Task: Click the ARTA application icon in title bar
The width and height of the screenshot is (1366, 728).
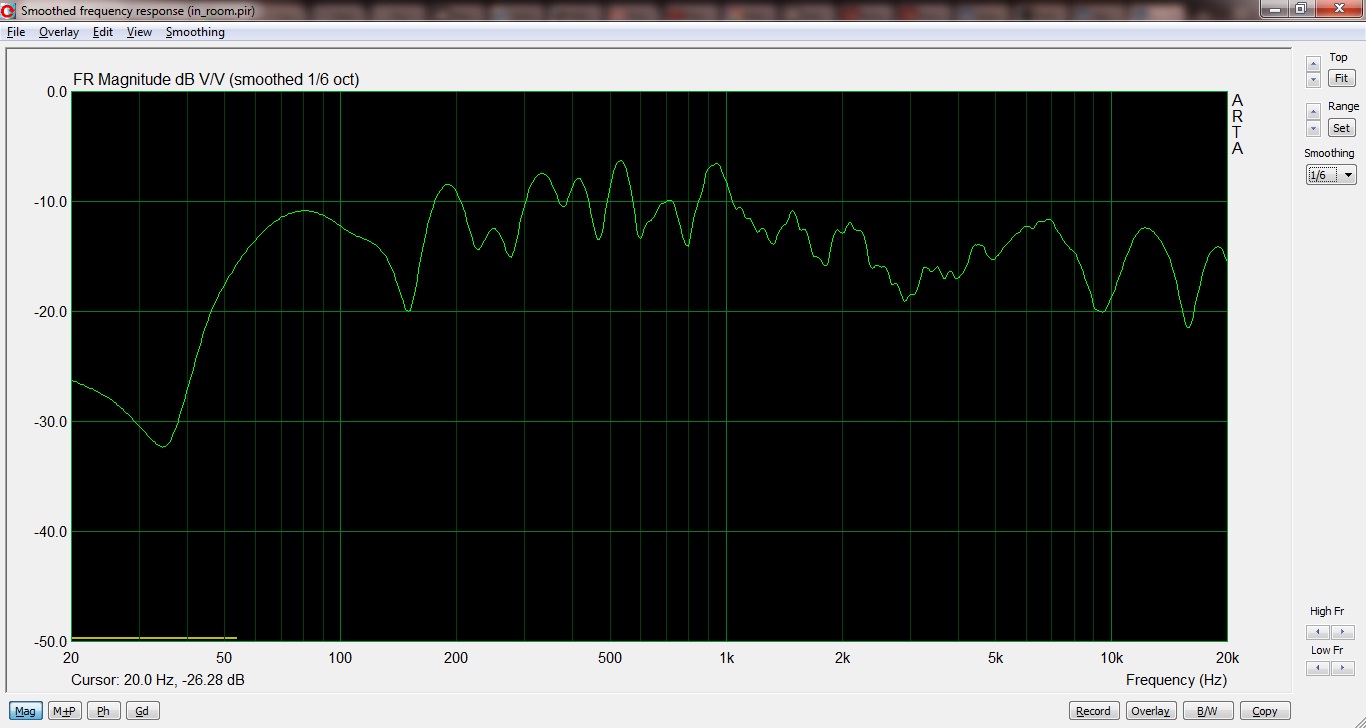Action: click(x=9, y=10)
